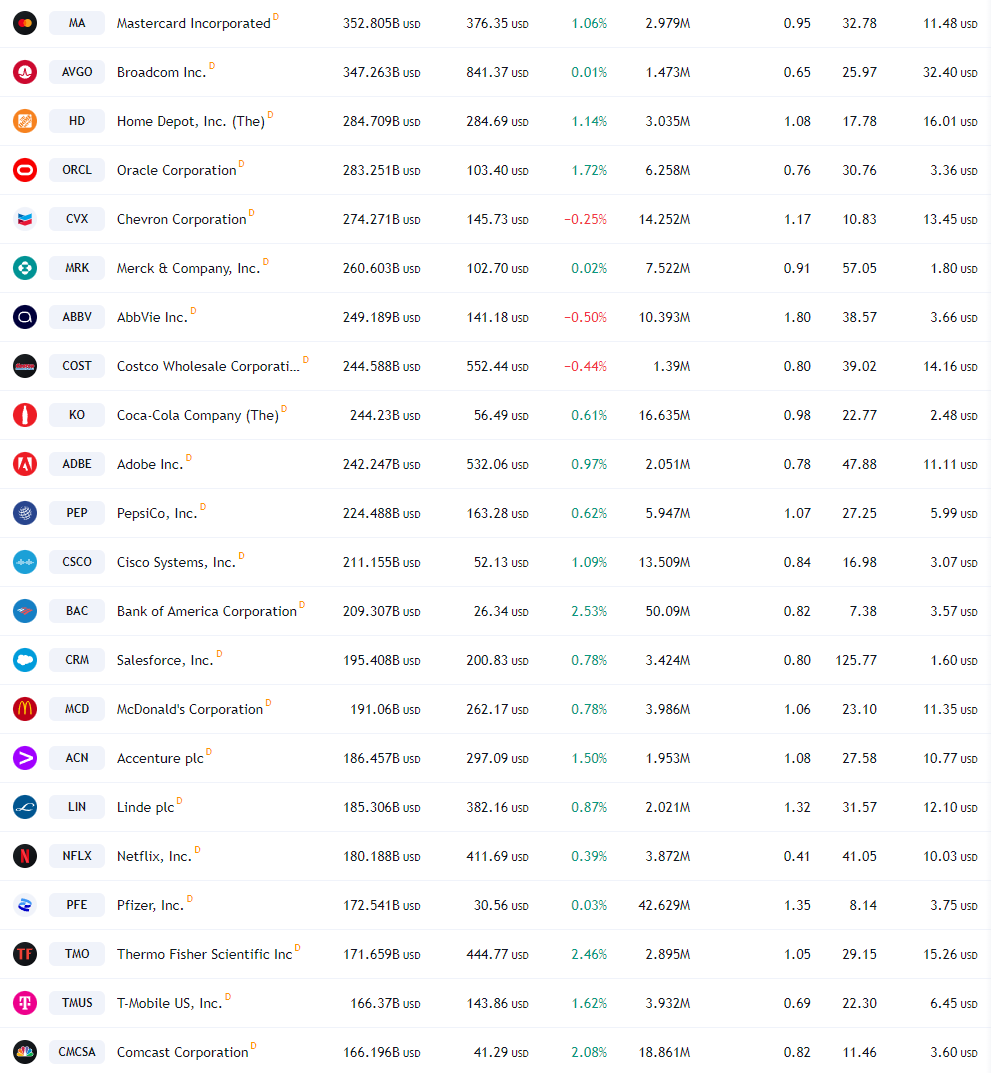
Task: Open Oracle Corporation company link
Action: point(177,170)
